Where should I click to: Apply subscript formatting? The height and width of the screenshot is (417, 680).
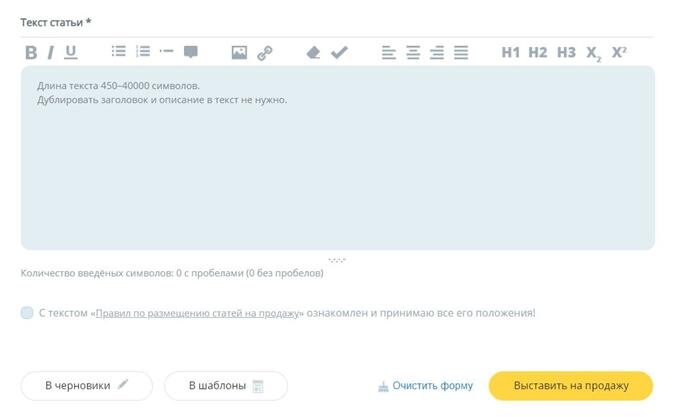(594, 53)
